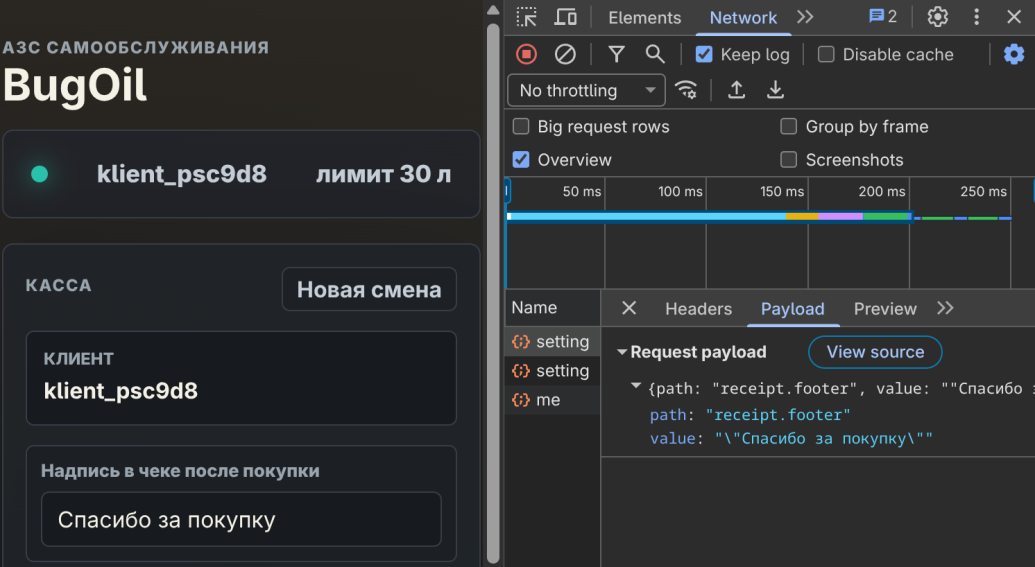Show more DevTools panel tabs
1035x567 pixels.
pyautogui.click(x=805, y=17)
